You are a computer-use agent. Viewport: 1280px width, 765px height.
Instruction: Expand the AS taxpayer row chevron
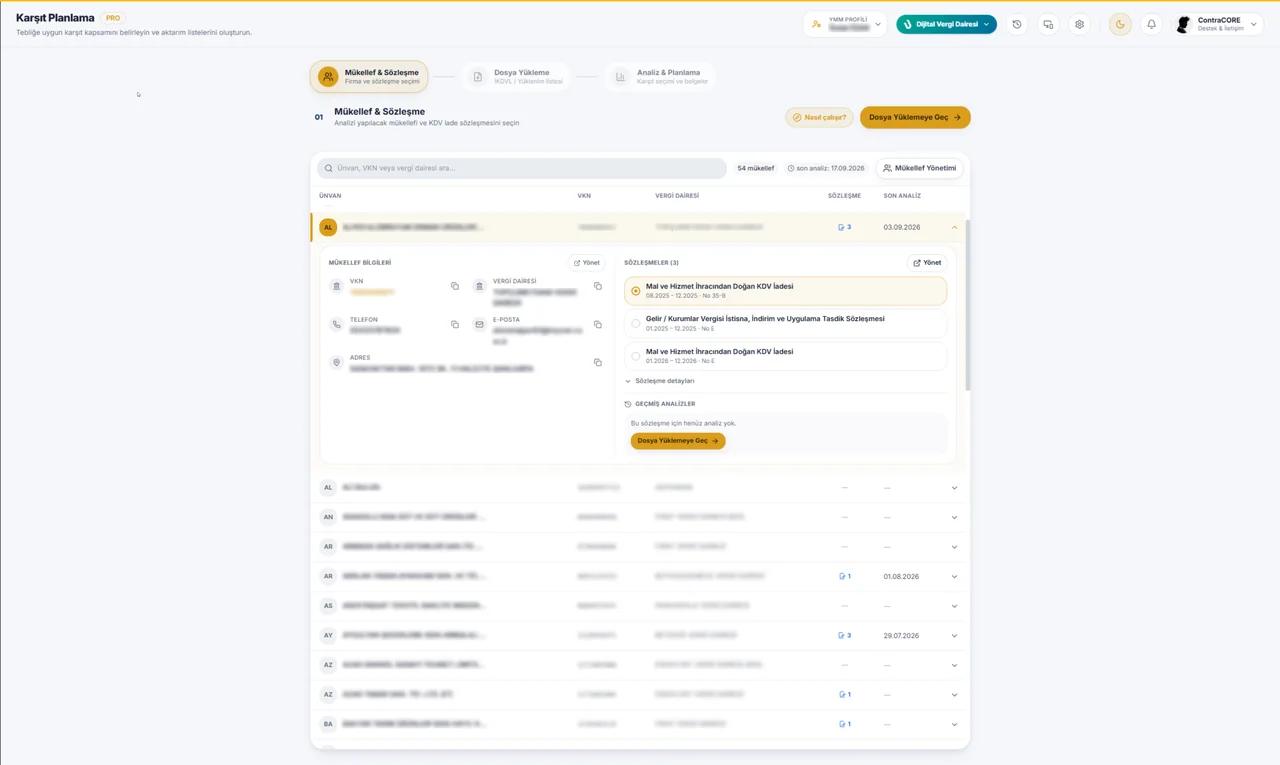[x=954, y=606]
